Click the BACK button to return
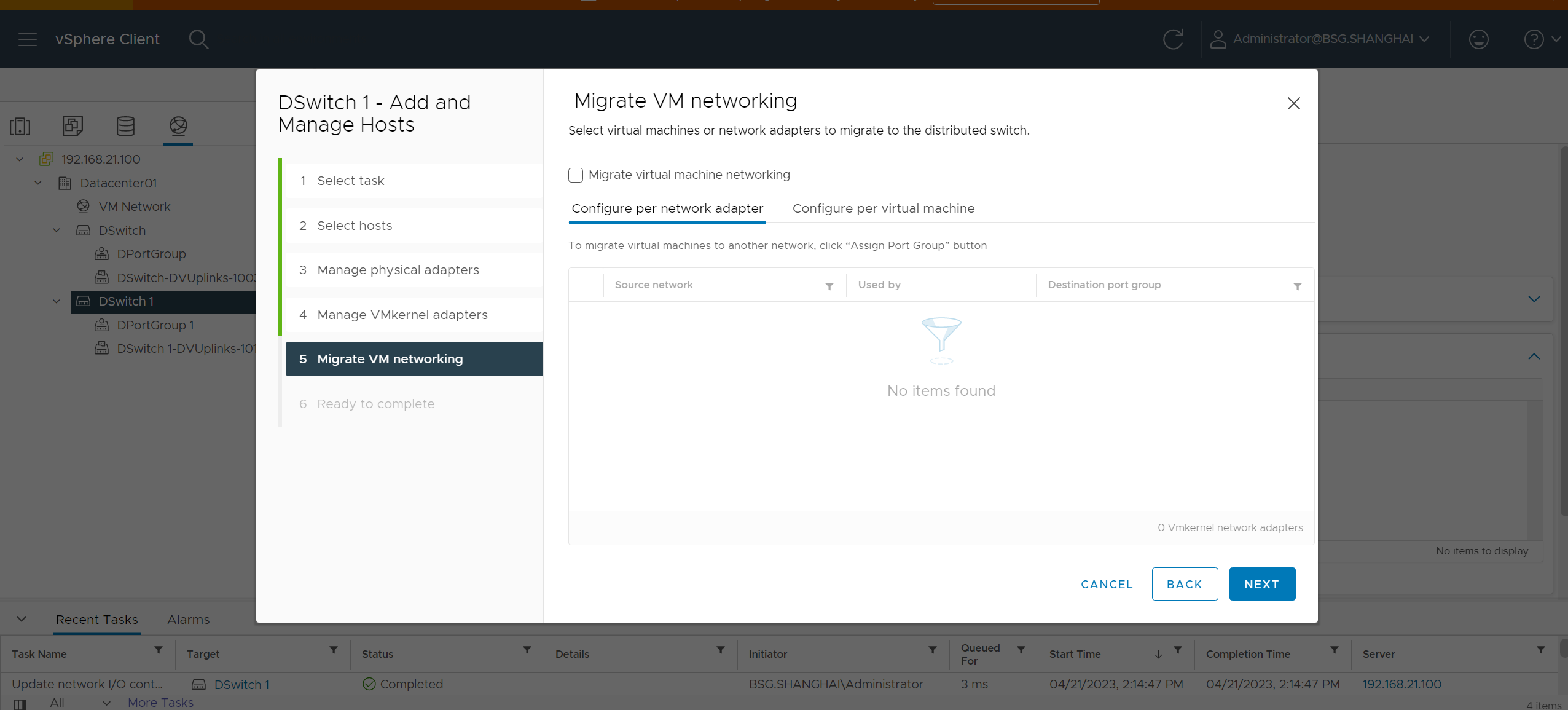This screenshot has height=710, width=1568. pyautogui.click(x=1184, y=584)
